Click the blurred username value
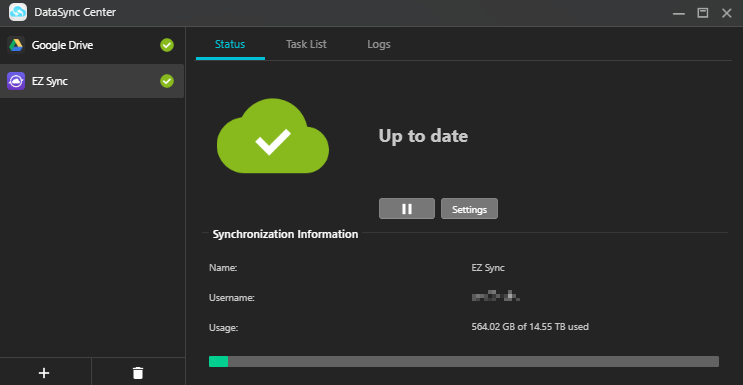 (496, 297)
